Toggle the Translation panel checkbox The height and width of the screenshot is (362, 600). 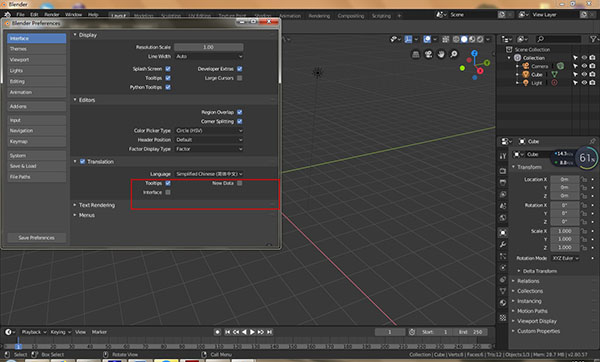(x=82, y=161)
